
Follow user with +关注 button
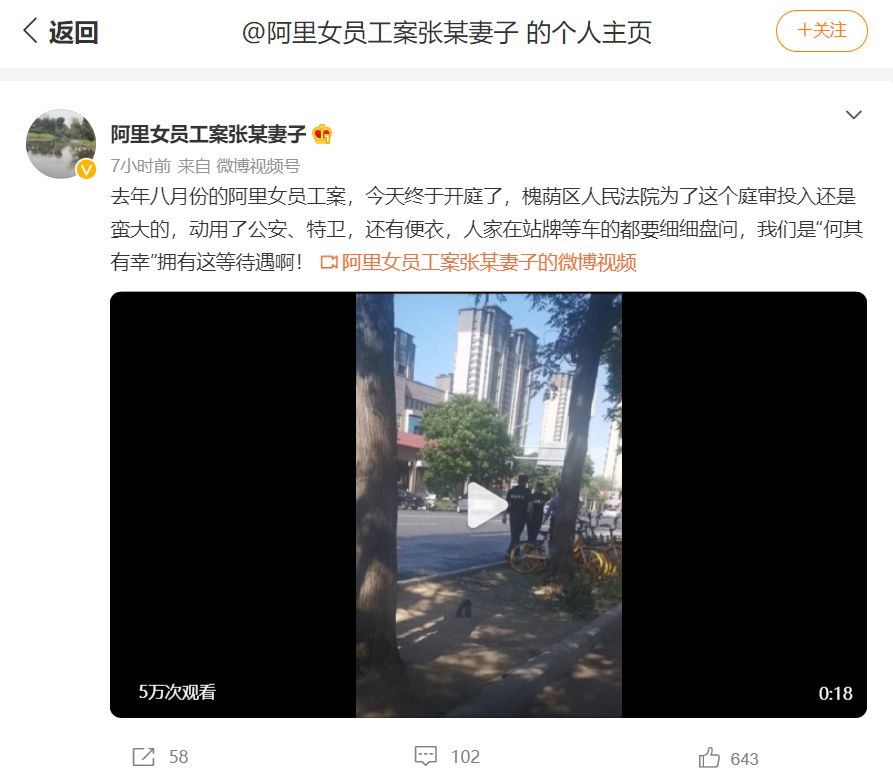click(821, 31)
